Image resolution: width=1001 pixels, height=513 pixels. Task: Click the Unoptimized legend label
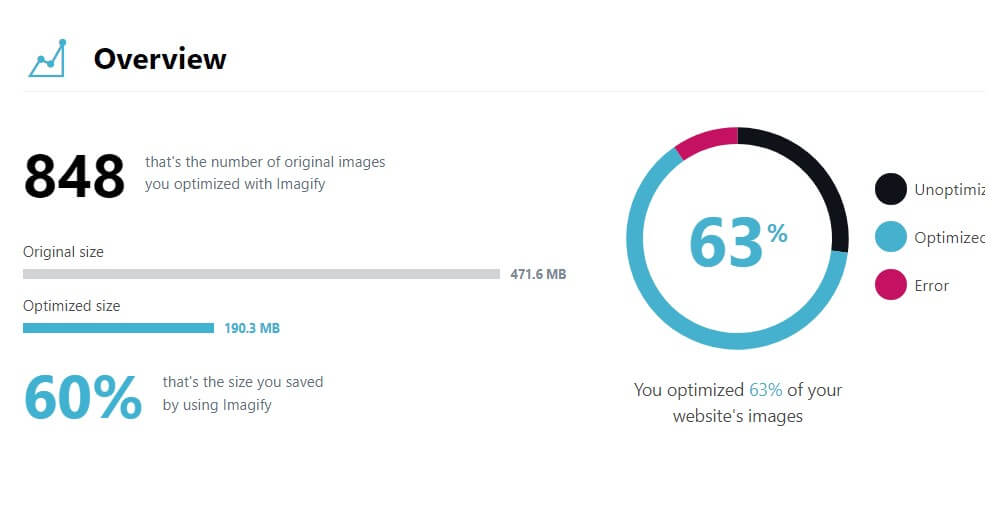coord(949,190)
